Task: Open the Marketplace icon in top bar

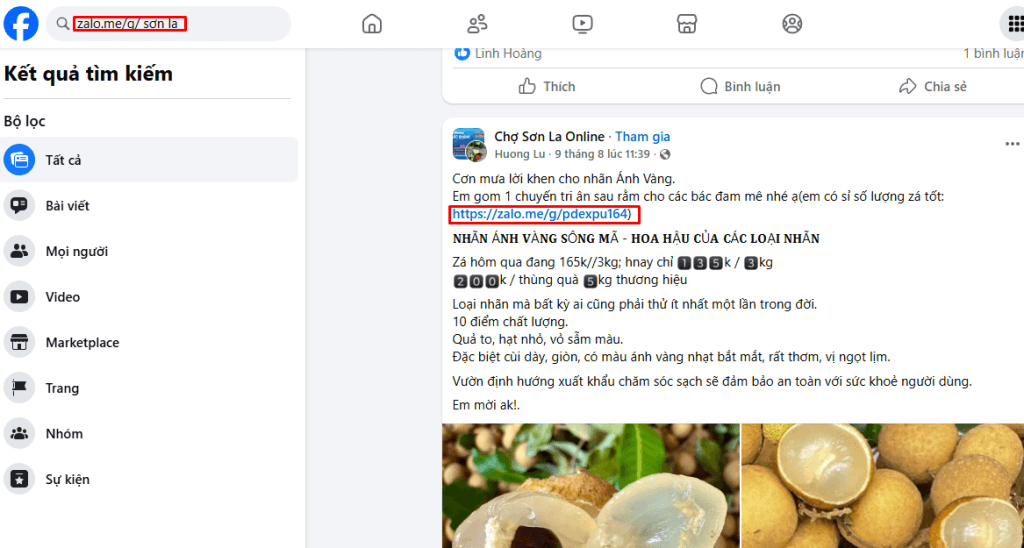Action: (x=687, y=24)
